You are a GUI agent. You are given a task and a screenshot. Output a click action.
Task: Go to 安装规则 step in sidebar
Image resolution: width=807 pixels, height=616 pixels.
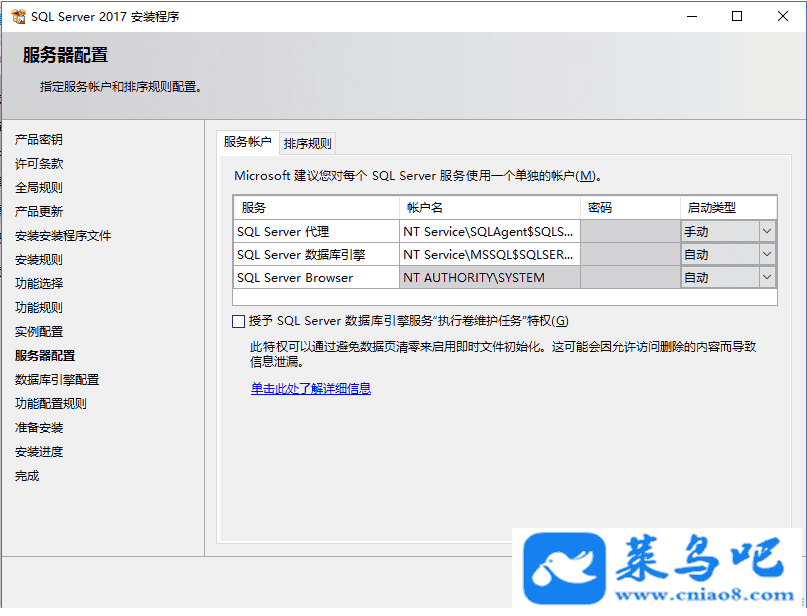tap(39, 259)
